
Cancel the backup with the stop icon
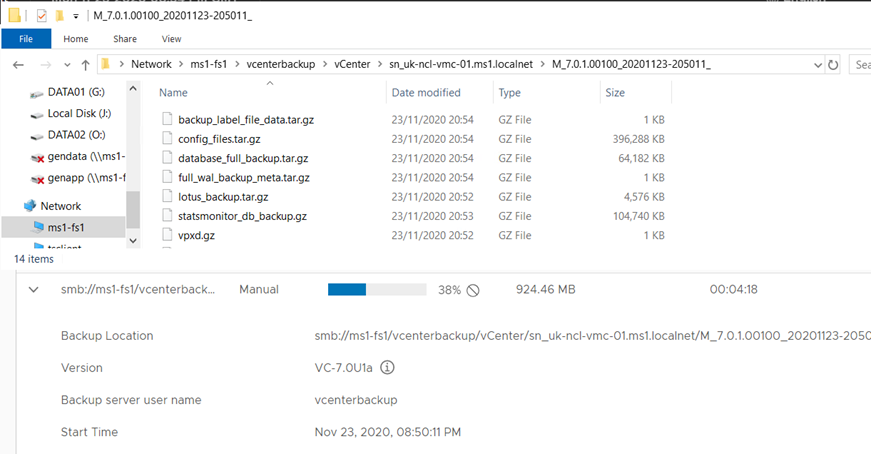pyautogui.click(x=473, y=290)
